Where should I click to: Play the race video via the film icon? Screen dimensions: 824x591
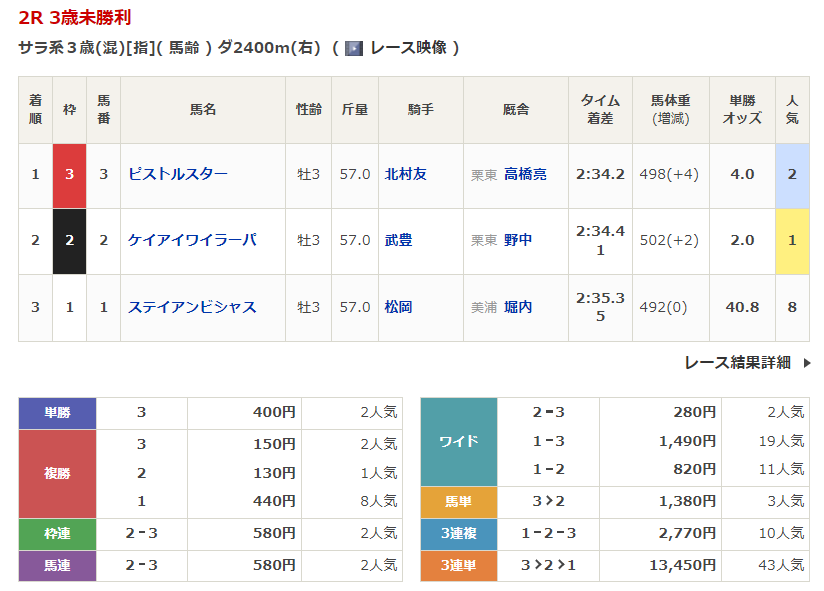[354, 48]
